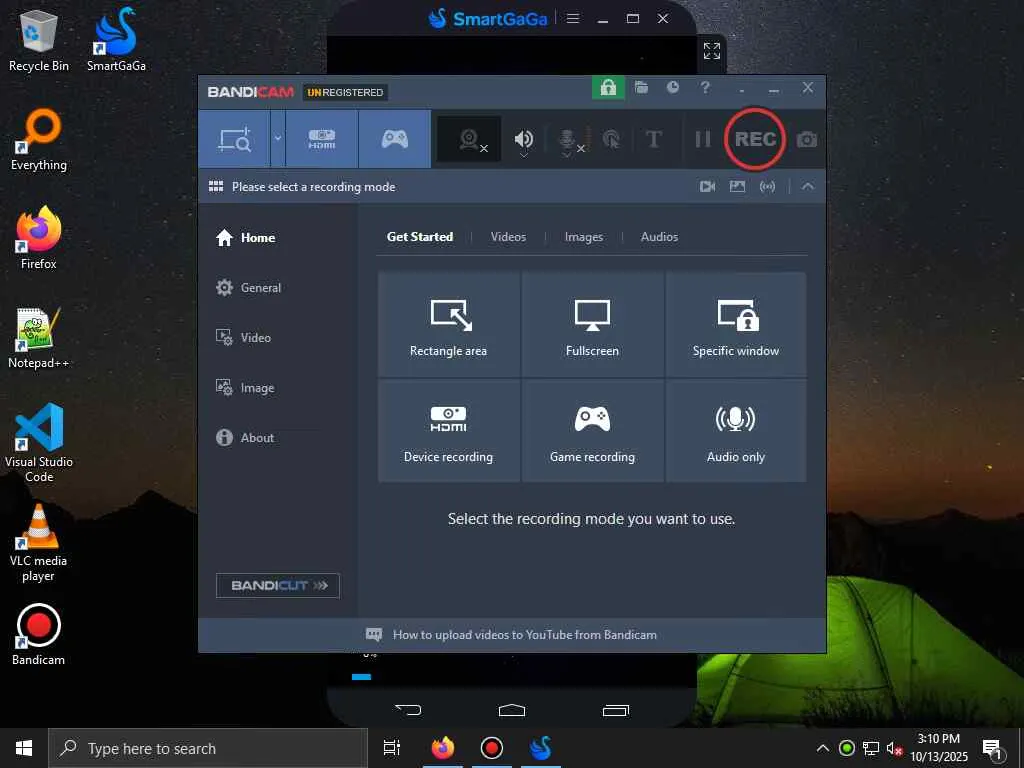Open scheduled recording clock icon

tap(673, 87)
